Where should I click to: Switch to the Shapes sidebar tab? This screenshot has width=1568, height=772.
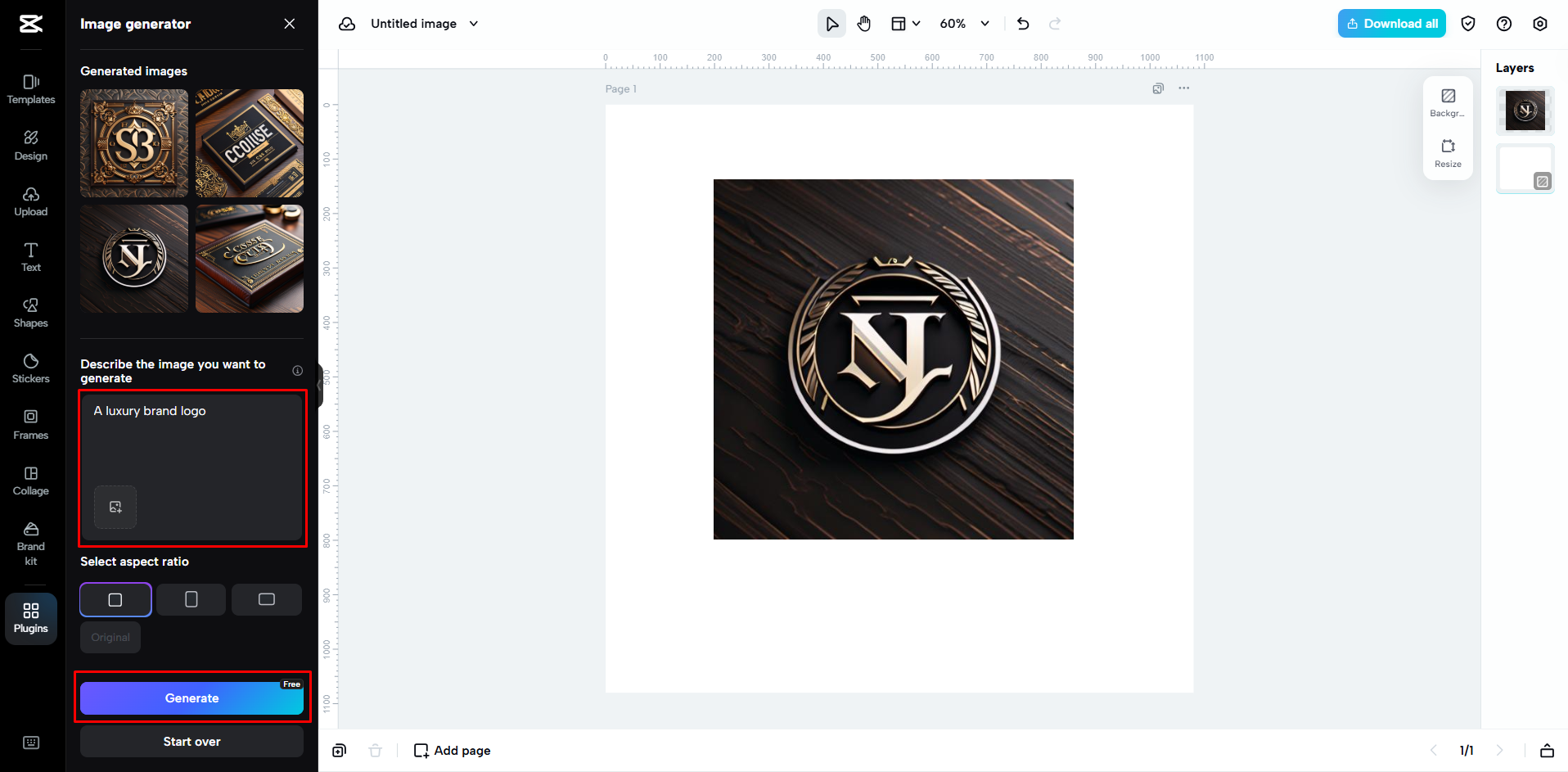pos(31,313)
